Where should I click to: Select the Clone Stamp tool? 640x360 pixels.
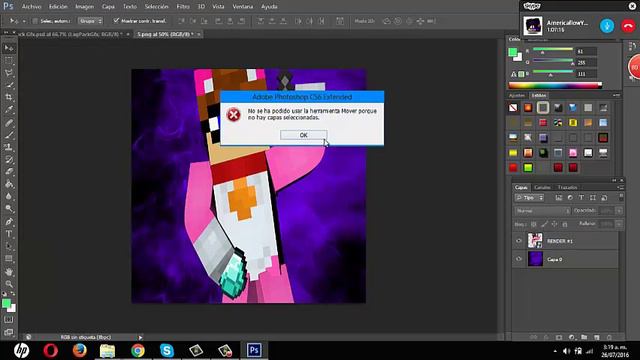(9, 147)
